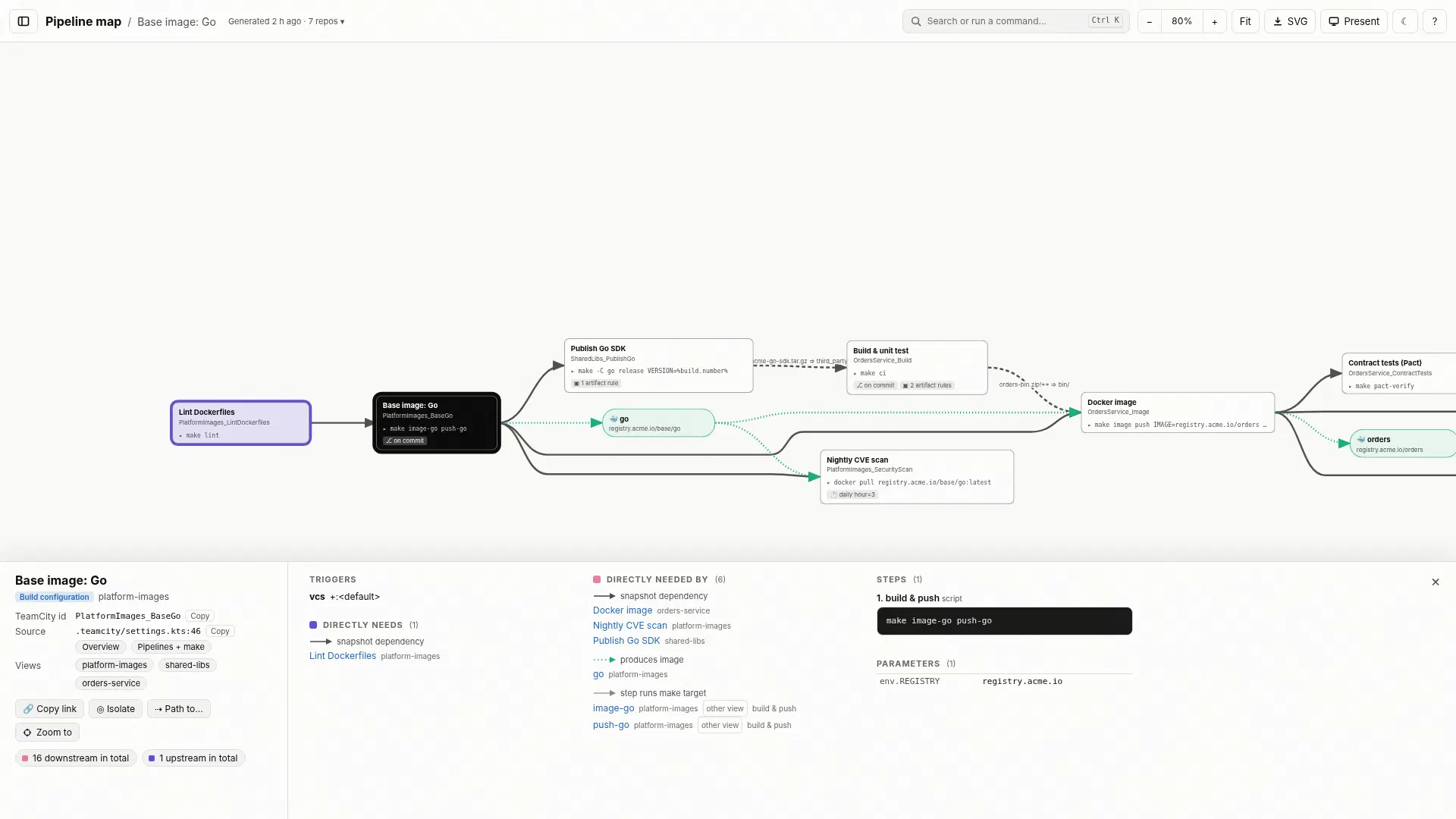Image resolution: width=1456 pixels, height=819 pixels.
Task: Click the Pipeline map breadcrumb title
Action: (x=83, y=21)
